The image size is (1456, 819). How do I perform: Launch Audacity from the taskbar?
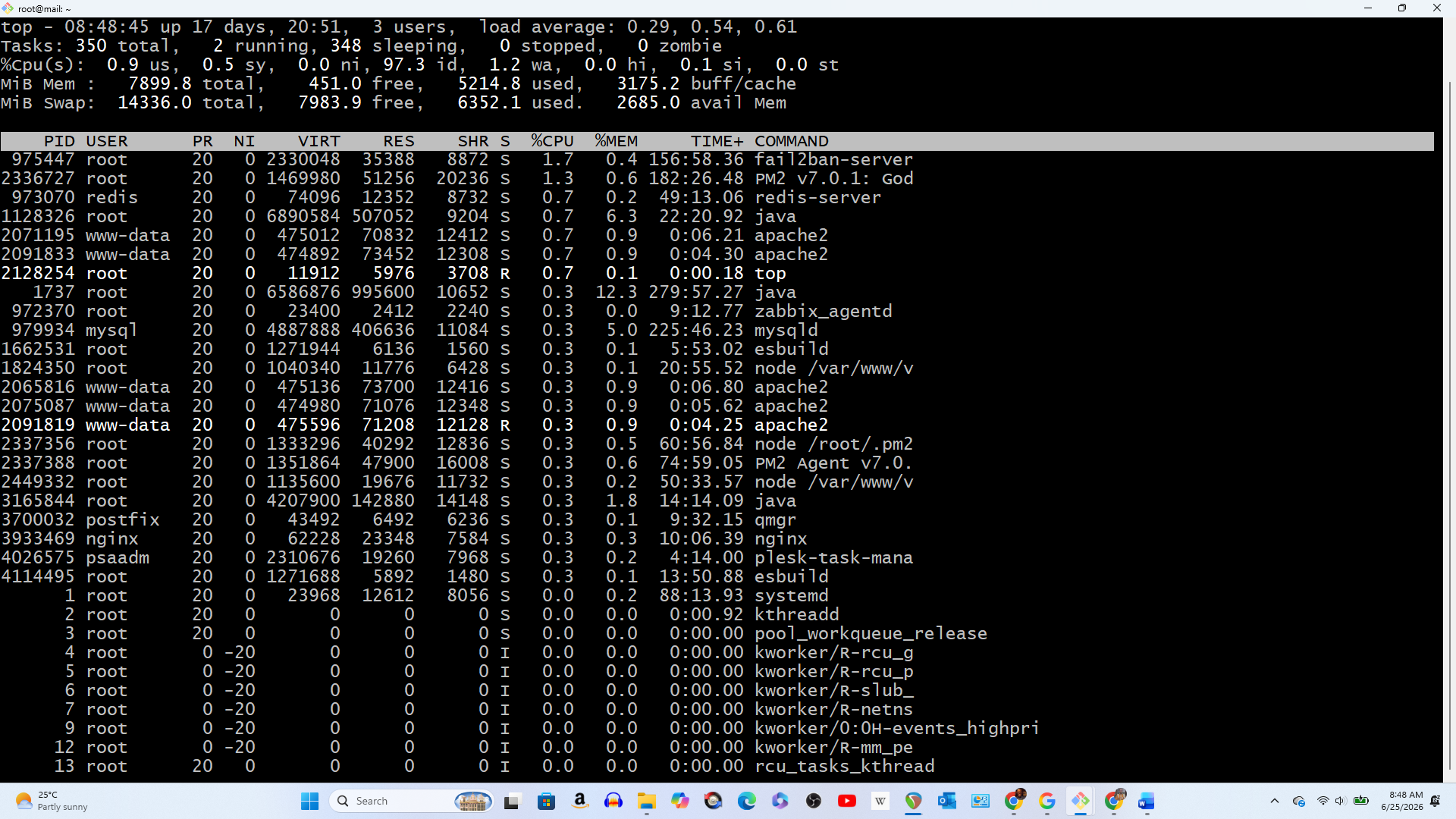click(x=613, y=801)
